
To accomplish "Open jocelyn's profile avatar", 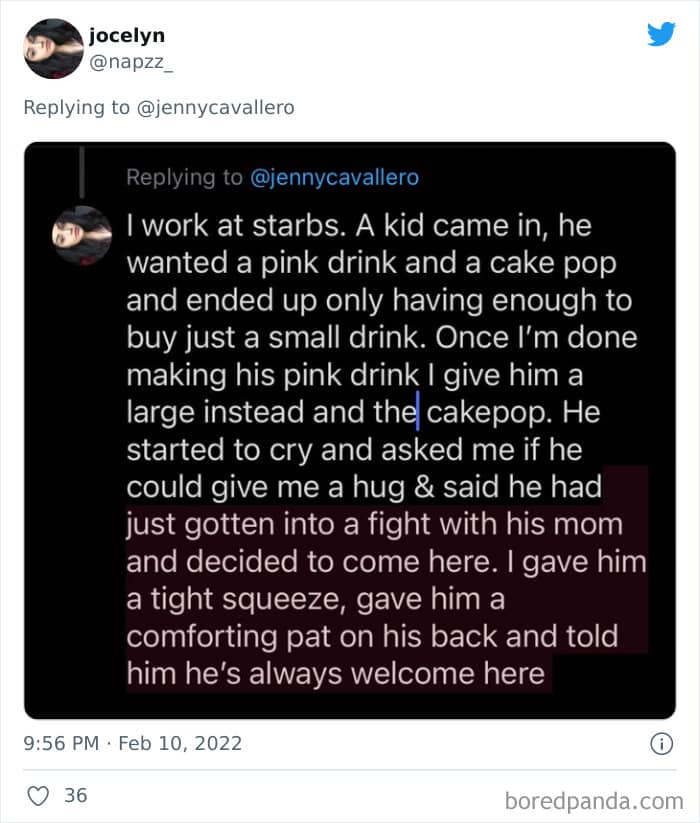I will [53, 48].
